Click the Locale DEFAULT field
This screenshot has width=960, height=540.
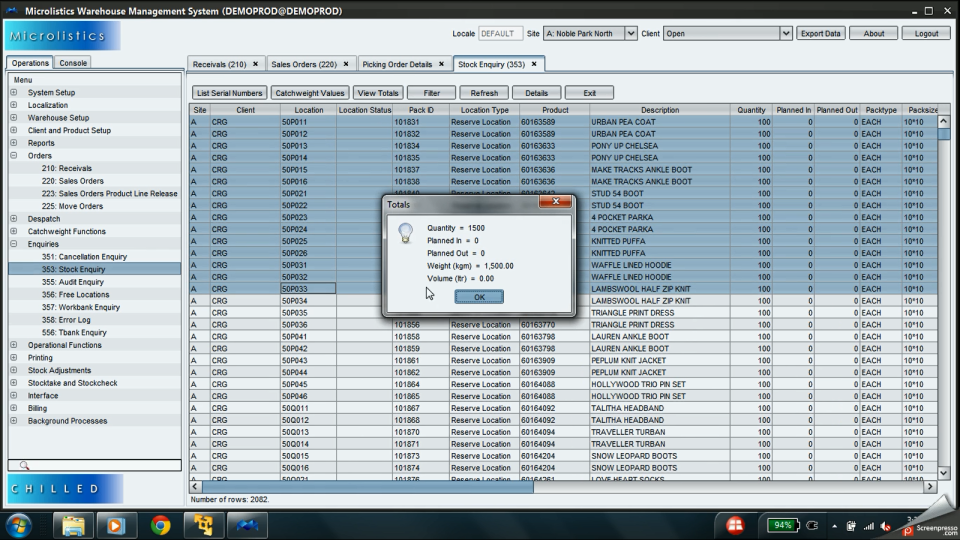500,34
